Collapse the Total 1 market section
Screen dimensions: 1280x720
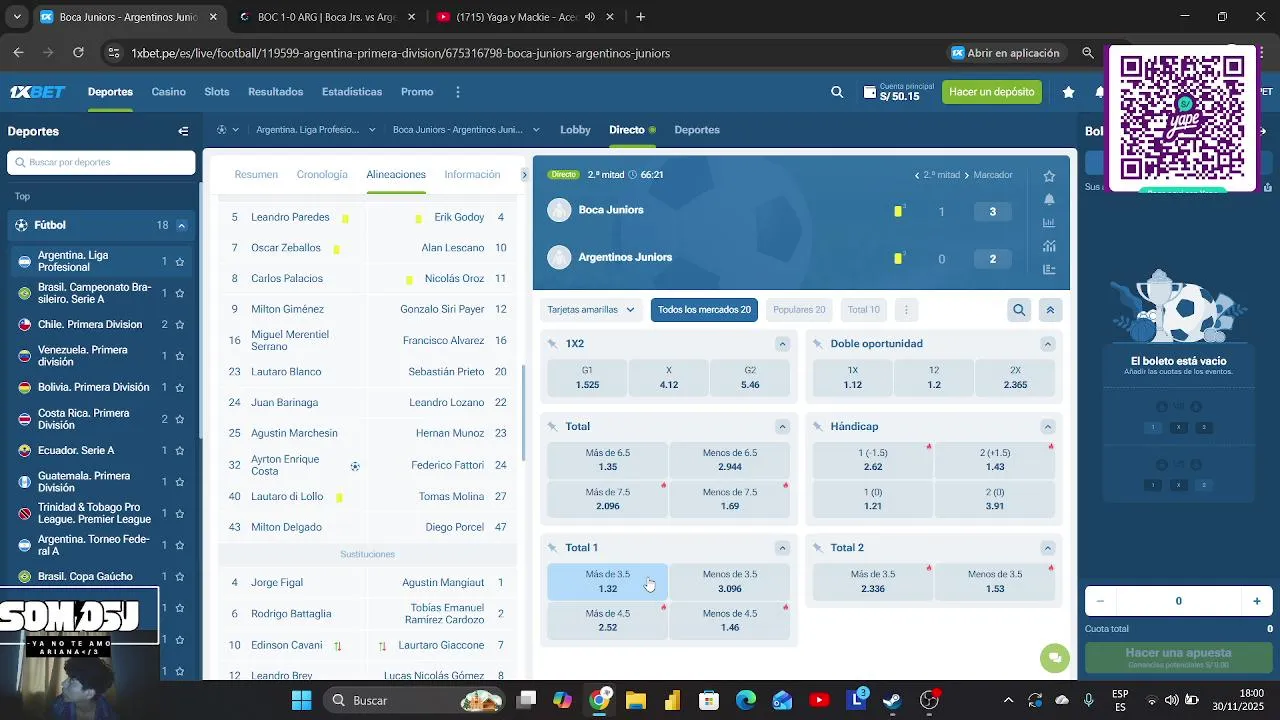pyautogui.click(x=782, y=548)
